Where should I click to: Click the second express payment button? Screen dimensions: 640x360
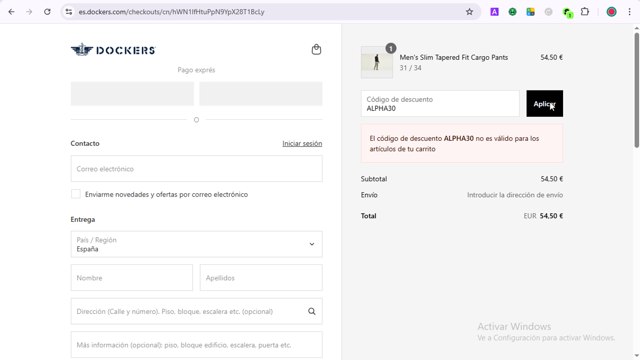tap(261, 93)
